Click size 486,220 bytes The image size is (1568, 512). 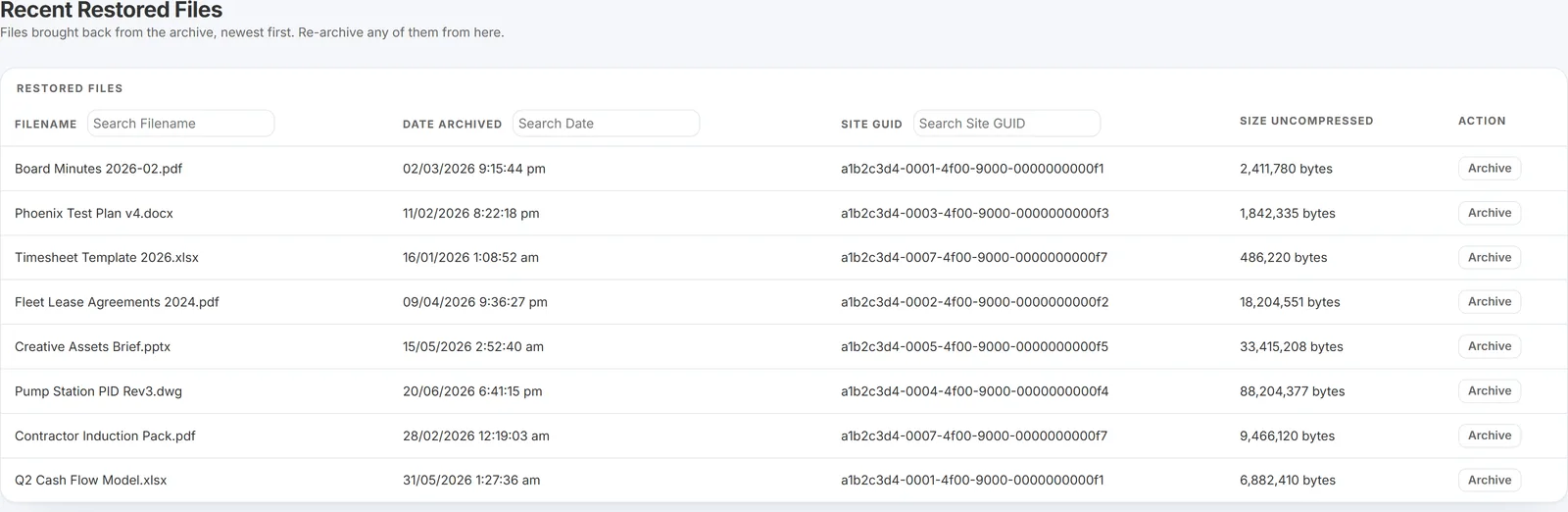tap(1284, 258)
